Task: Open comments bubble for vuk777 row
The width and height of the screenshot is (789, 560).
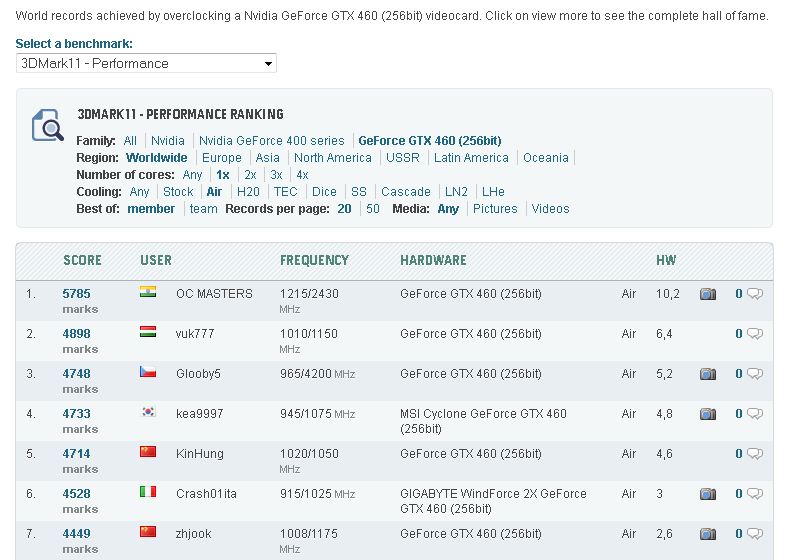Action: click(755, 334)
